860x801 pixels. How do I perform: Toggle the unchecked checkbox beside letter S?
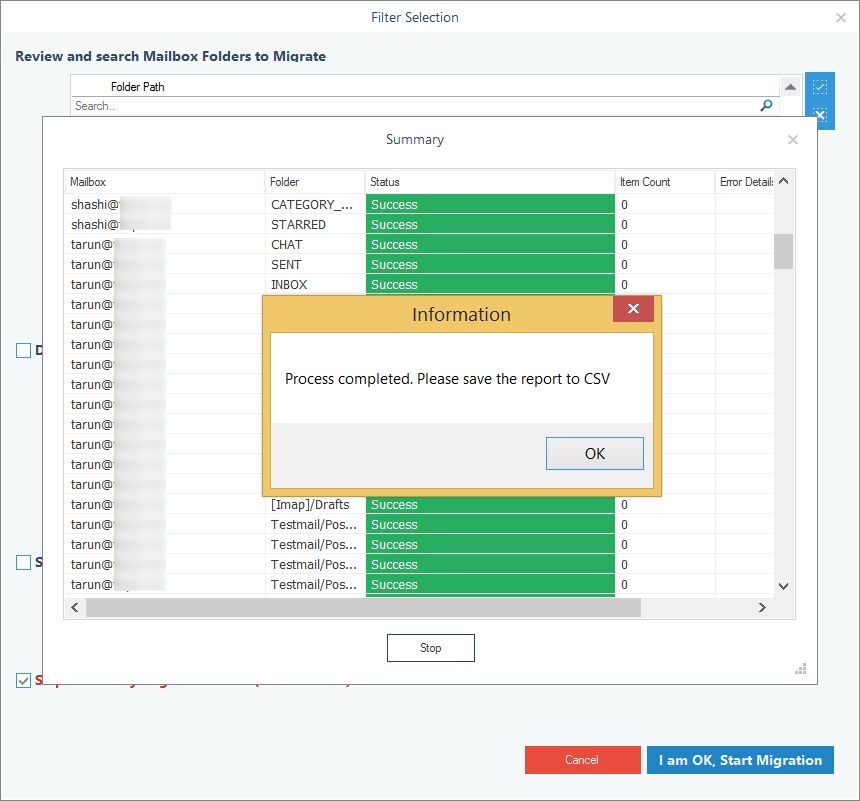(24, 562)
